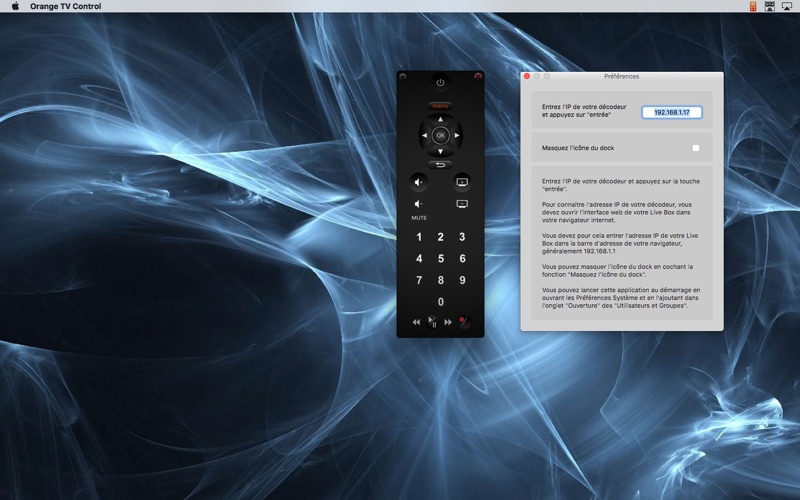Click the decoder IP address field
The image size is (800, 500).
671,112
